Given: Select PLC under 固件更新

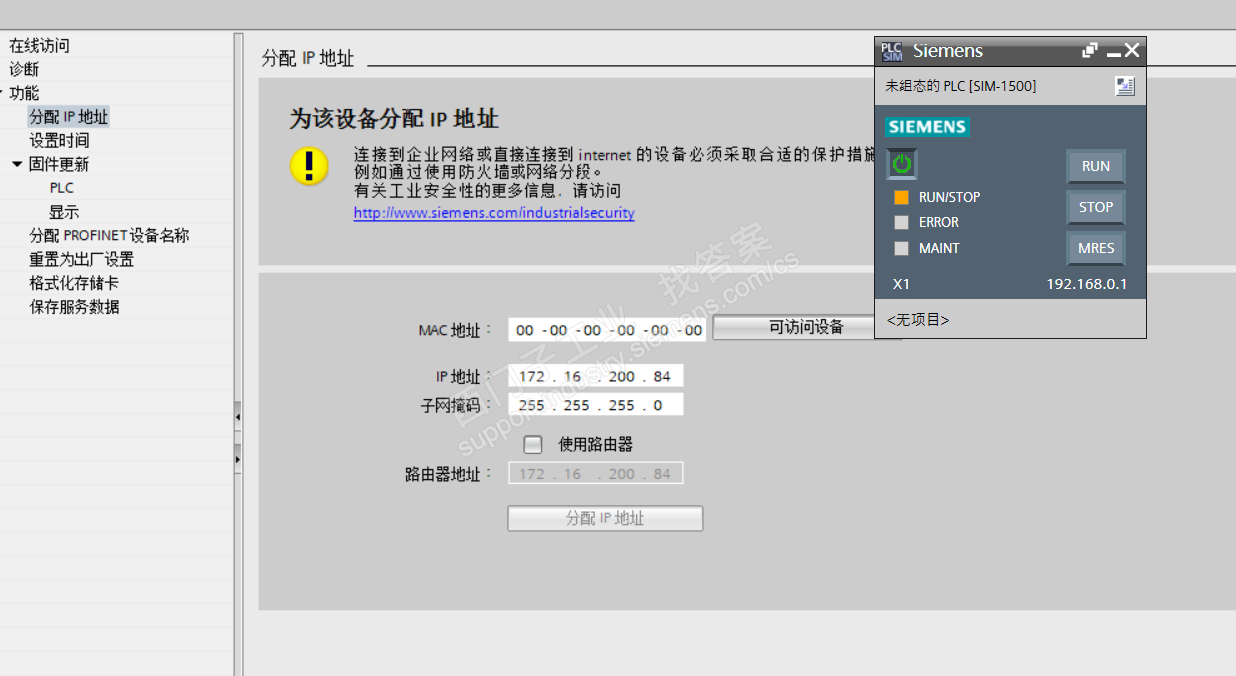Looking at the screenshot, I should (61, 188).
